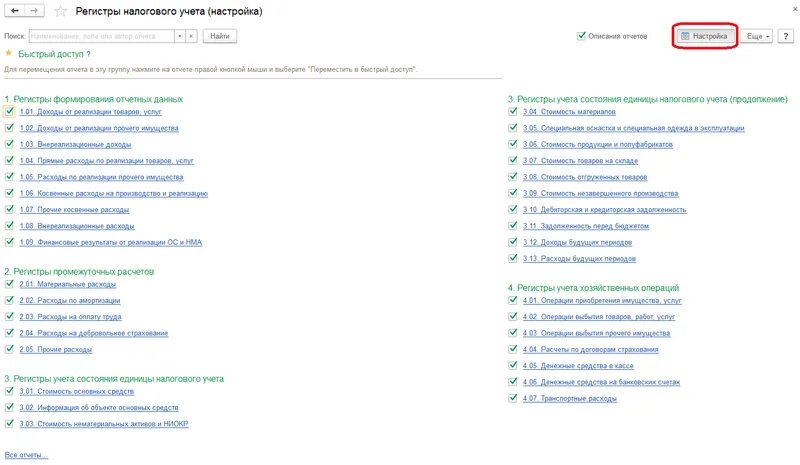Open report 4.03 Операции выбытия прочего имущества
This screenshot has width=800, height=465.
(596, 333)
